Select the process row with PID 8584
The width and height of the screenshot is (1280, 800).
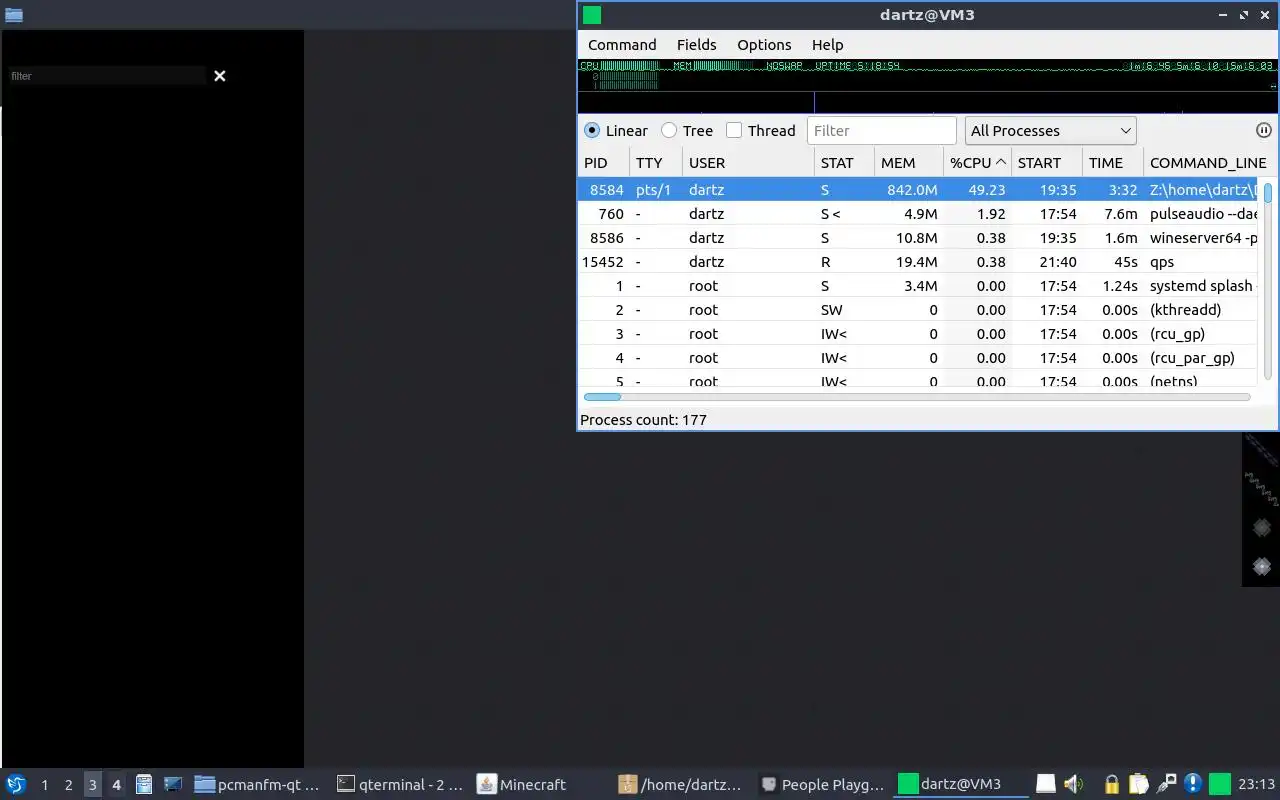click(918, 189)
